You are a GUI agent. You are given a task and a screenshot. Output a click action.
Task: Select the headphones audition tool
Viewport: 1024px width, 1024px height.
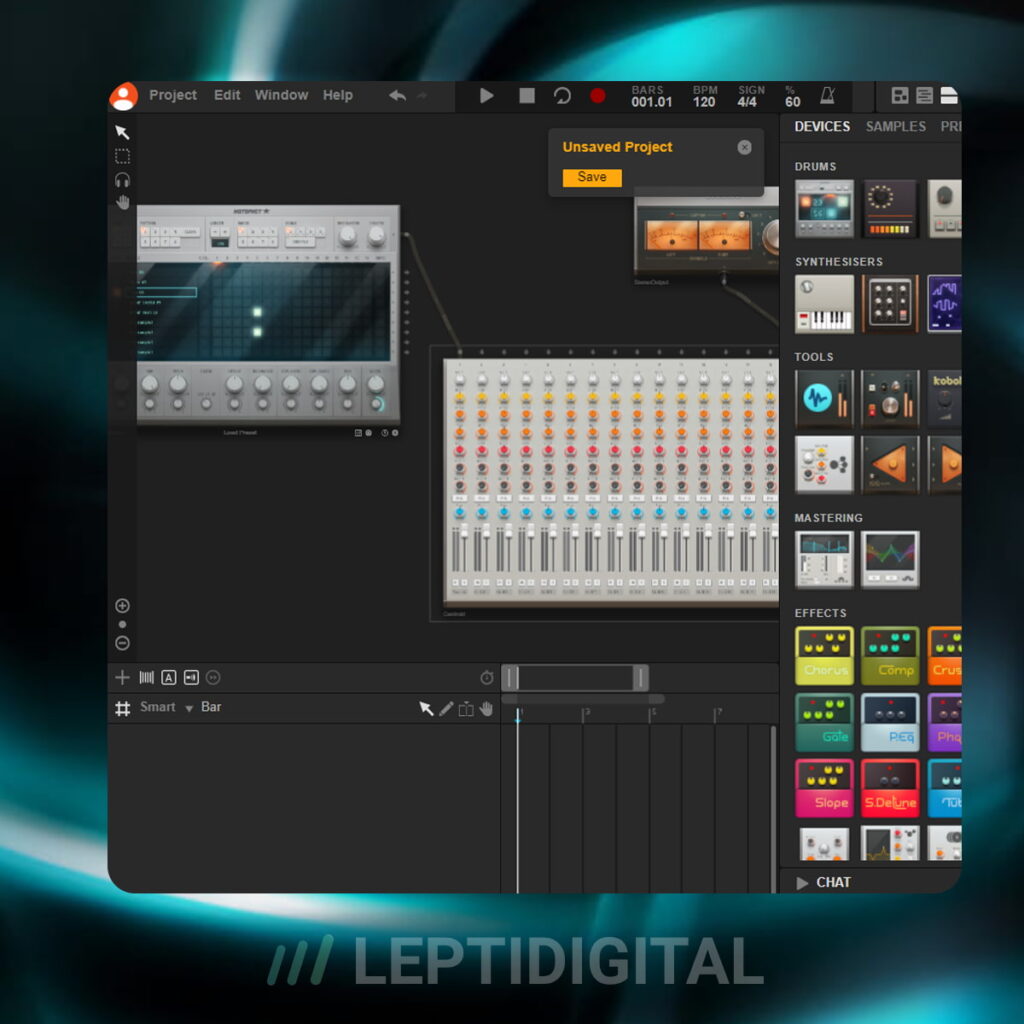pos(122,180)
